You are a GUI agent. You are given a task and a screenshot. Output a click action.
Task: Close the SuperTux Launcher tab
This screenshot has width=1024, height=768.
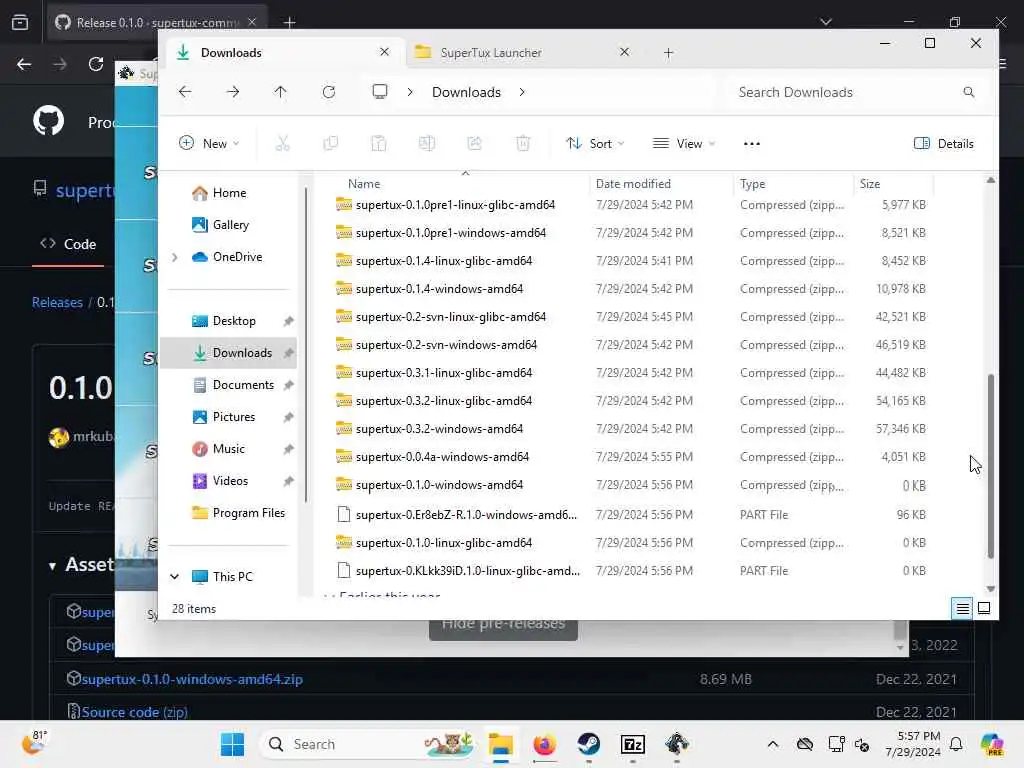tap(624, 52)
